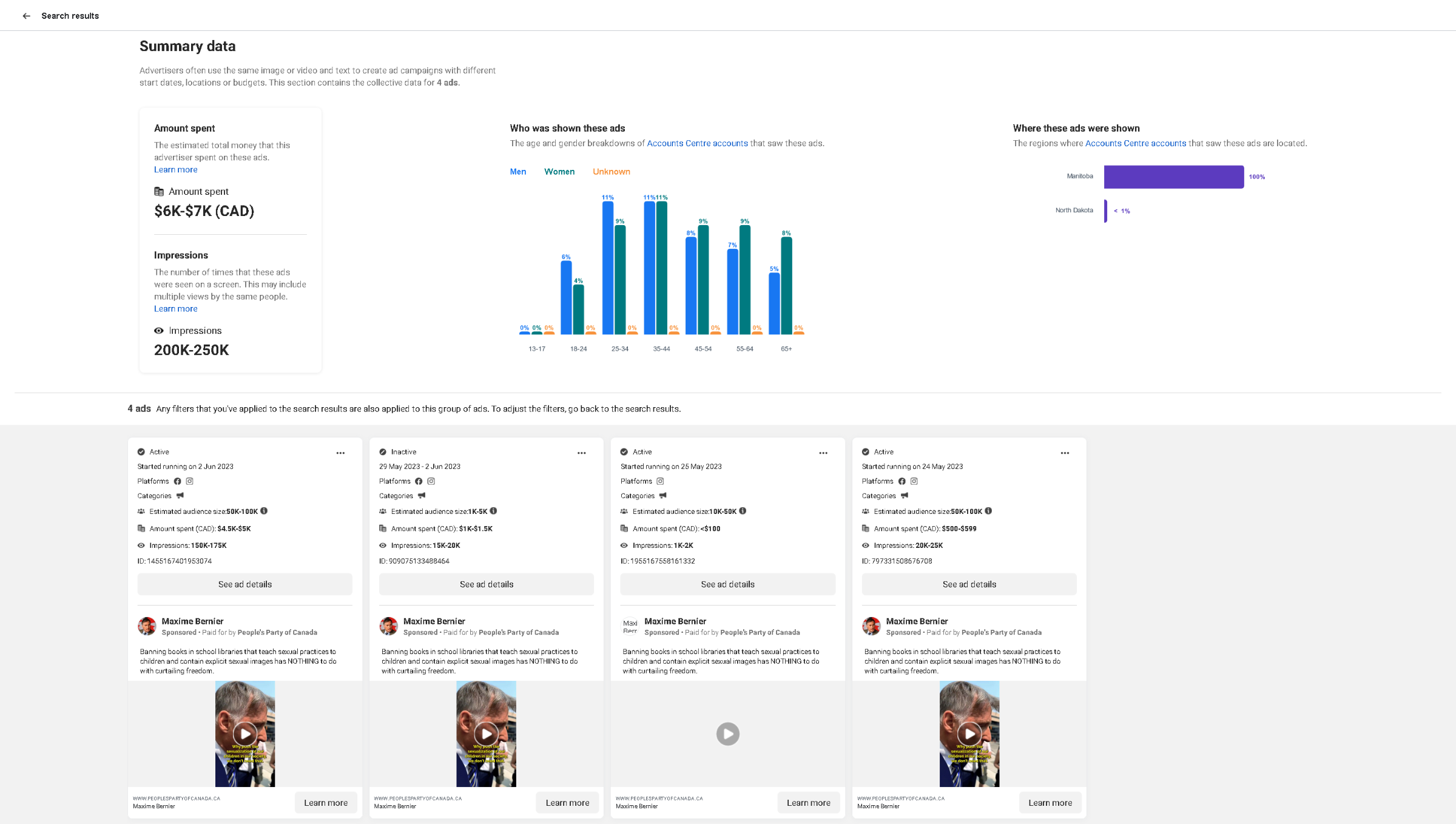Click the megaphone category icon on the Inactive ad
The width and height of the screenshot is (1456, 824).
pyautogui.click(x=422, y=496)
